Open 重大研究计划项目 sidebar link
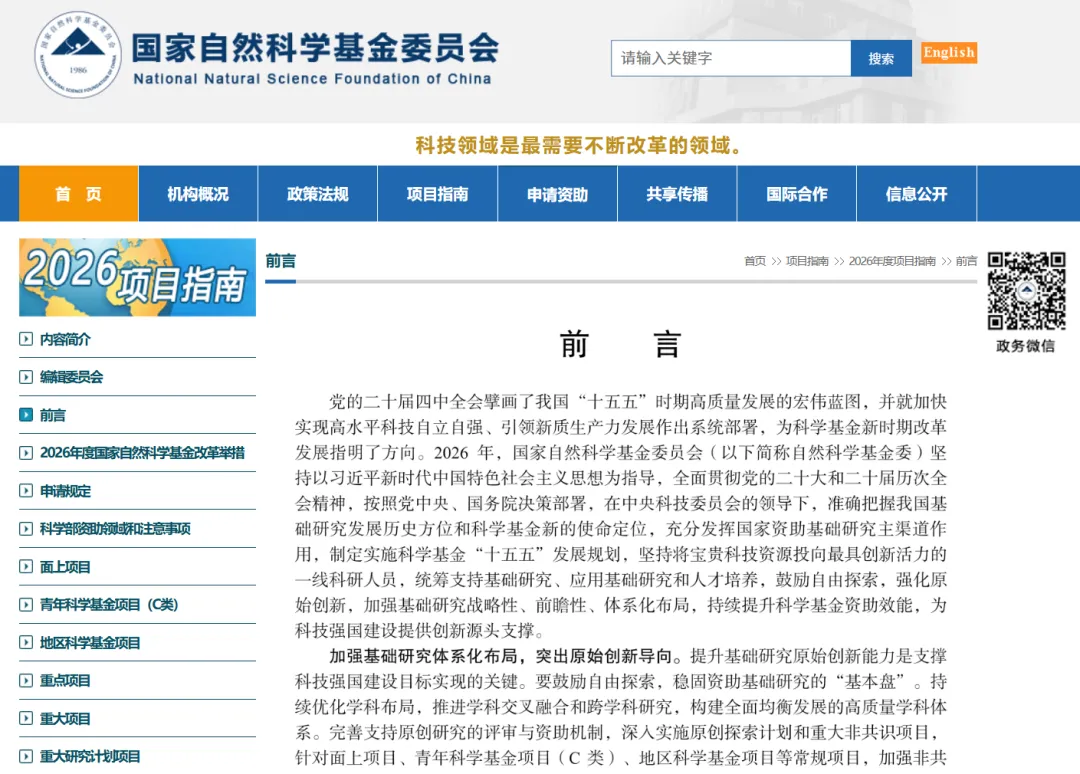The height and width of the screenshot is (774, 1080). point(90,756)
